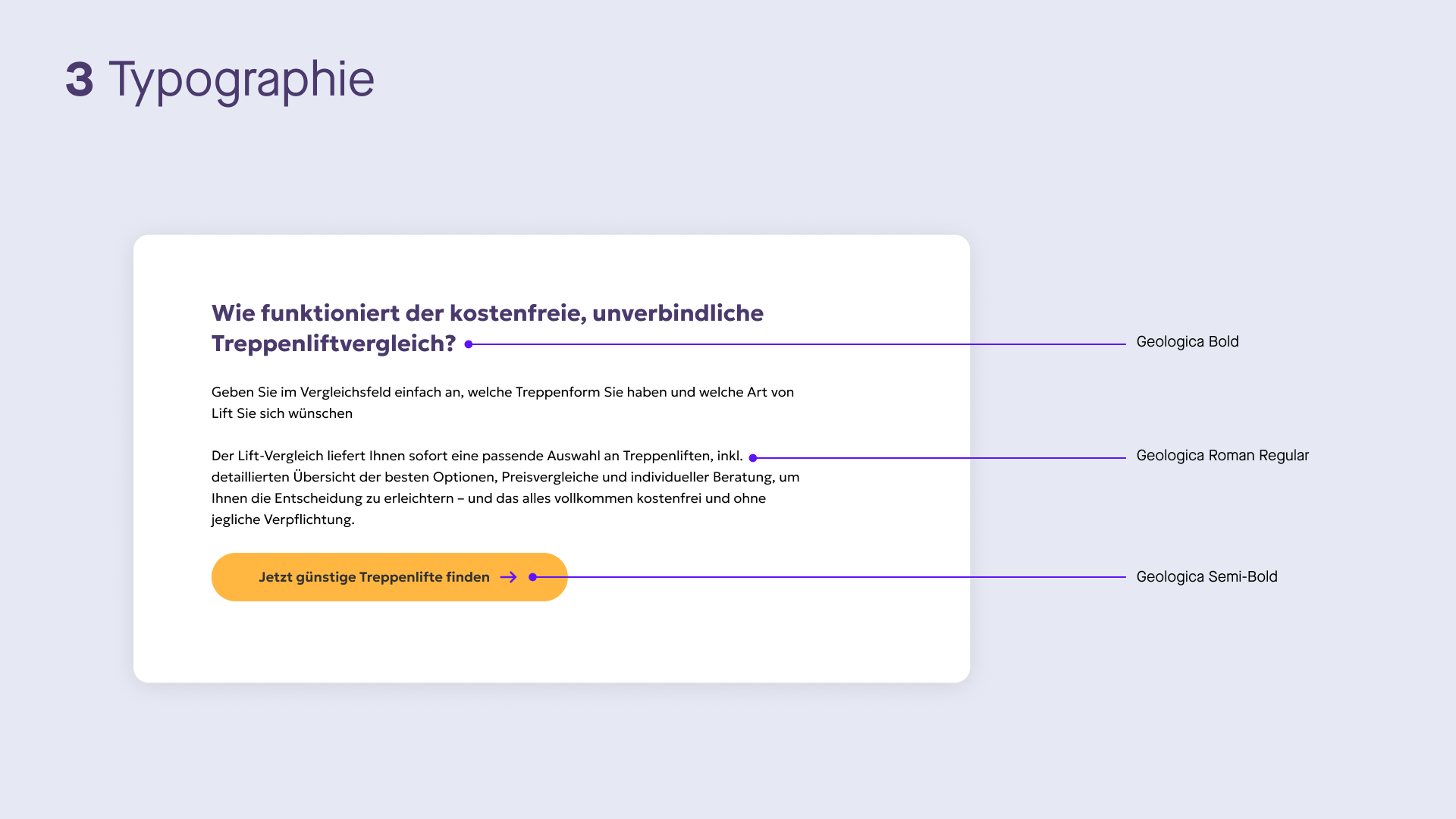This screenshot has height=819, width=1456.
Task: Click the word 'Treppenliftvergleich?' in the heading
Action: (334, 344)
